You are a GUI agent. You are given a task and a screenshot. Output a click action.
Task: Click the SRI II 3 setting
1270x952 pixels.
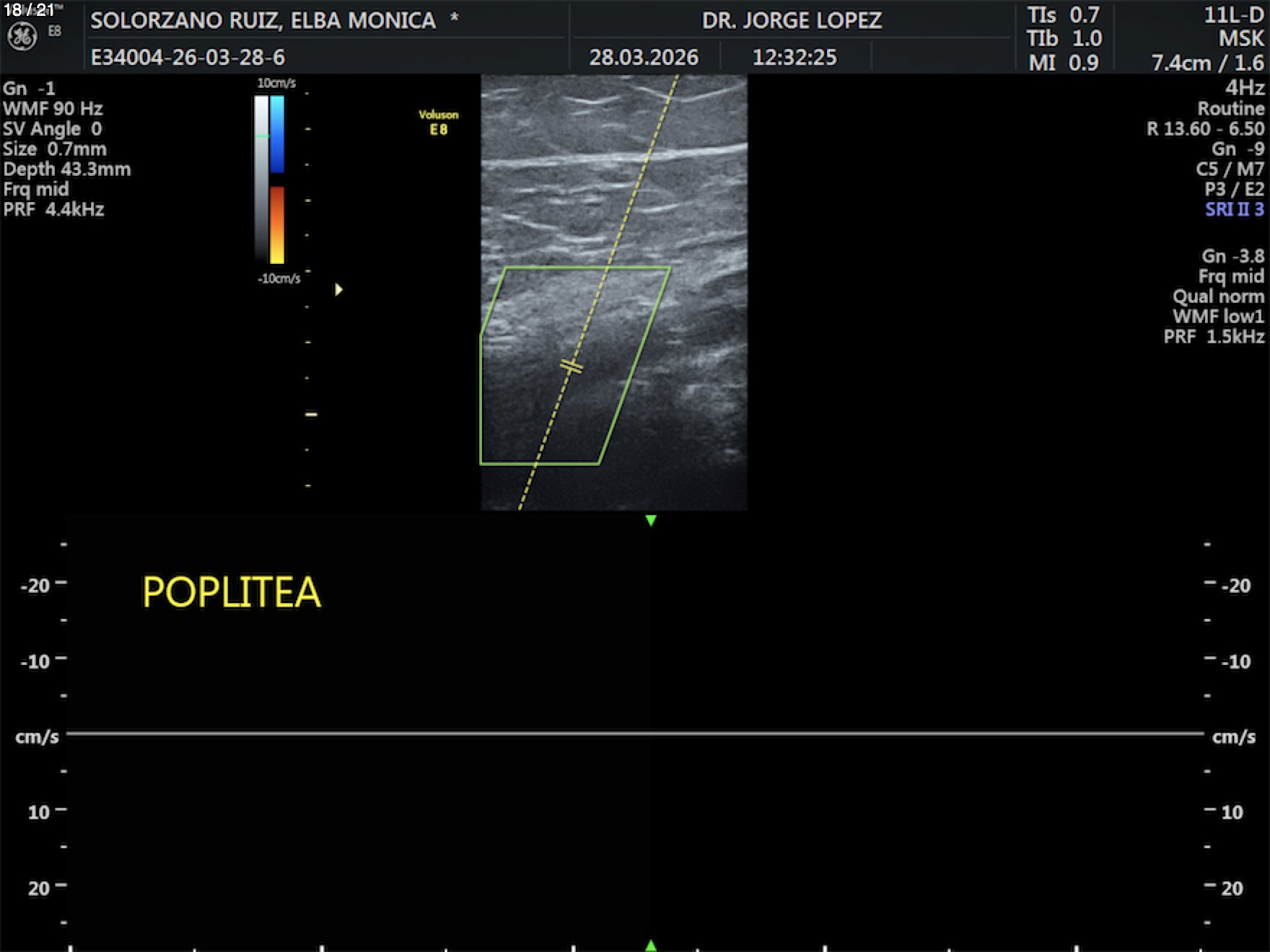coord(1234,210)
